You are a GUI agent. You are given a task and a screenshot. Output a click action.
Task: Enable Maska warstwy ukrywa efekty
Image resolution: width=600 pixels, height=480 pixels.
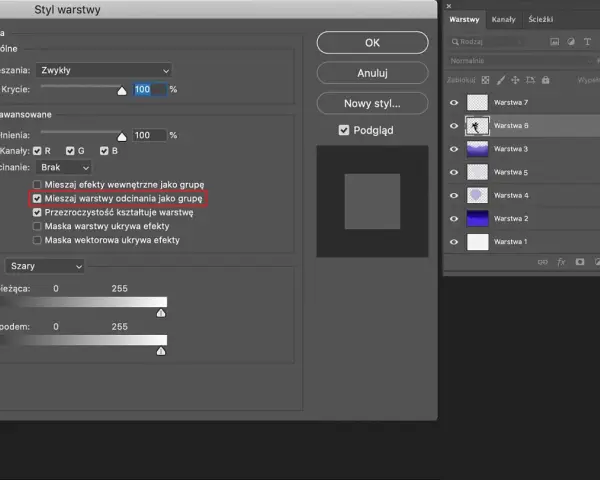click(37, 226)
